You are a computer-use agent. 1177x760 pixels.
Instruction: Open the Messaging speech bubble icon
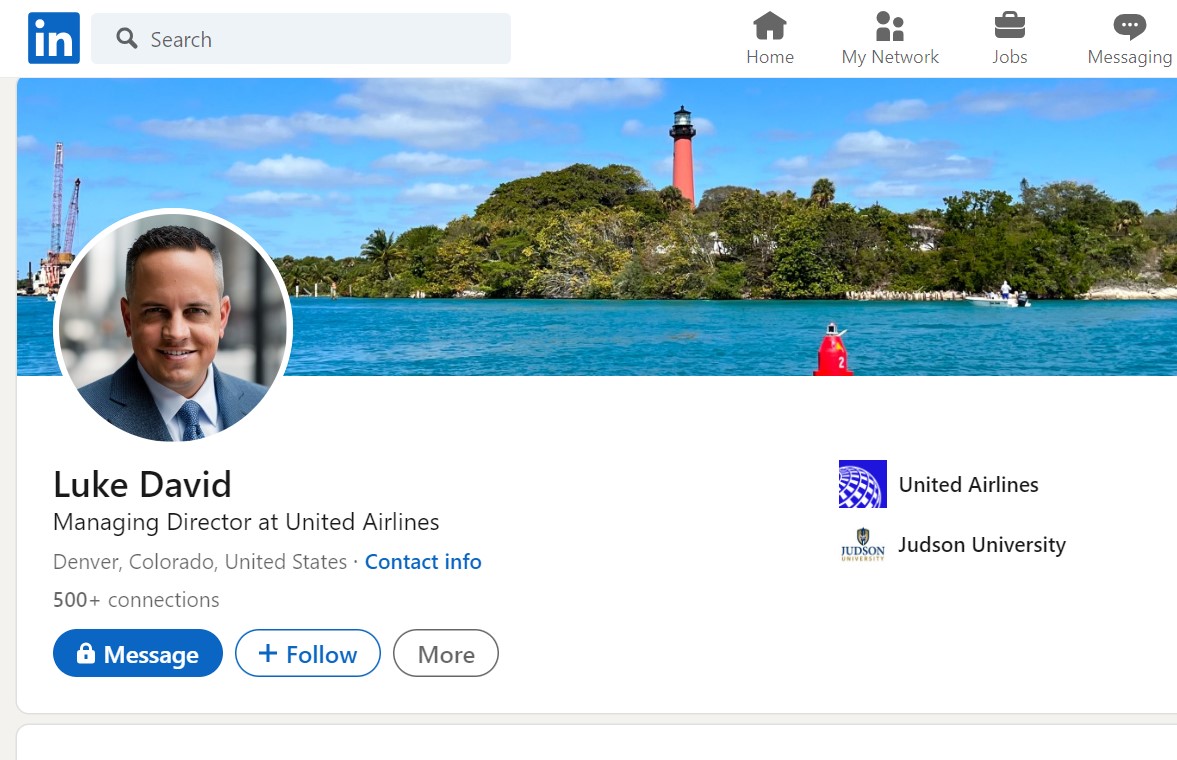click(1129, 25)
